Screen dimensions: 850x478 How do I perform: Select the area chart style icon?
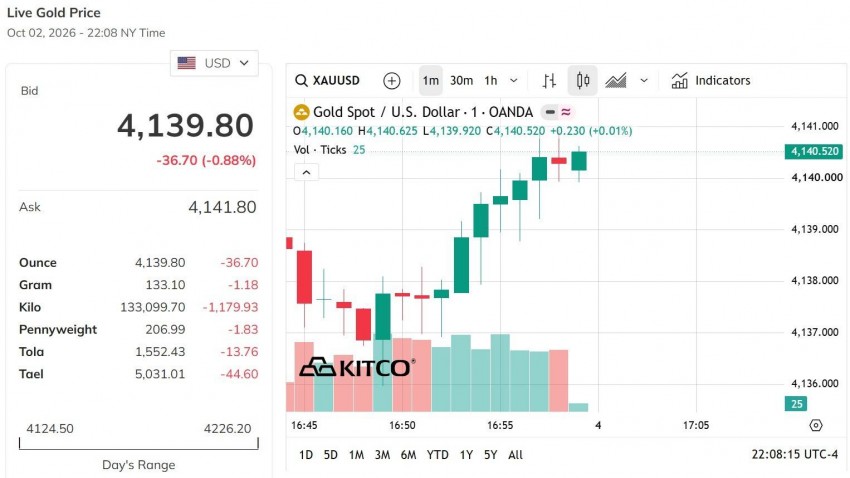click(616, 81)
